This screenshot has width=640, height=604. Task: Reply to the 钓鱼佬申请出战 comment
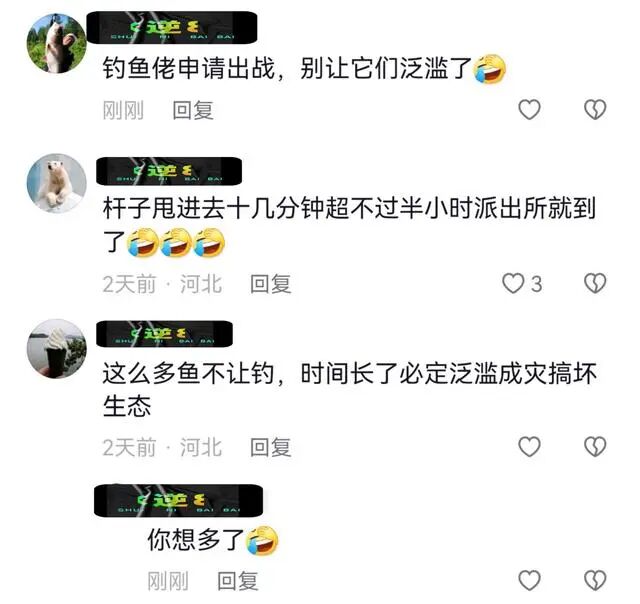[x=193, y=110]
